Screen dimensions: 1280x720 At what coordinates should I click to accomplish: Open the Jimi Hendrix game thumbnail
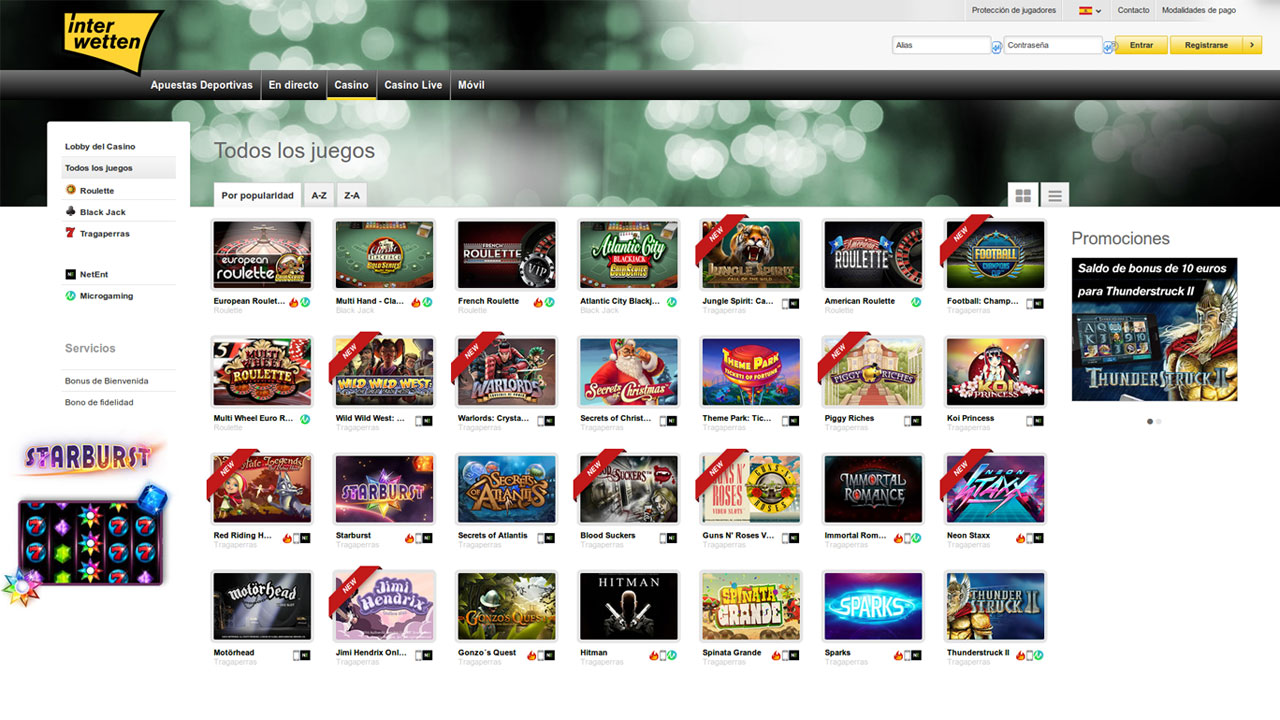[x=384, y=607]
